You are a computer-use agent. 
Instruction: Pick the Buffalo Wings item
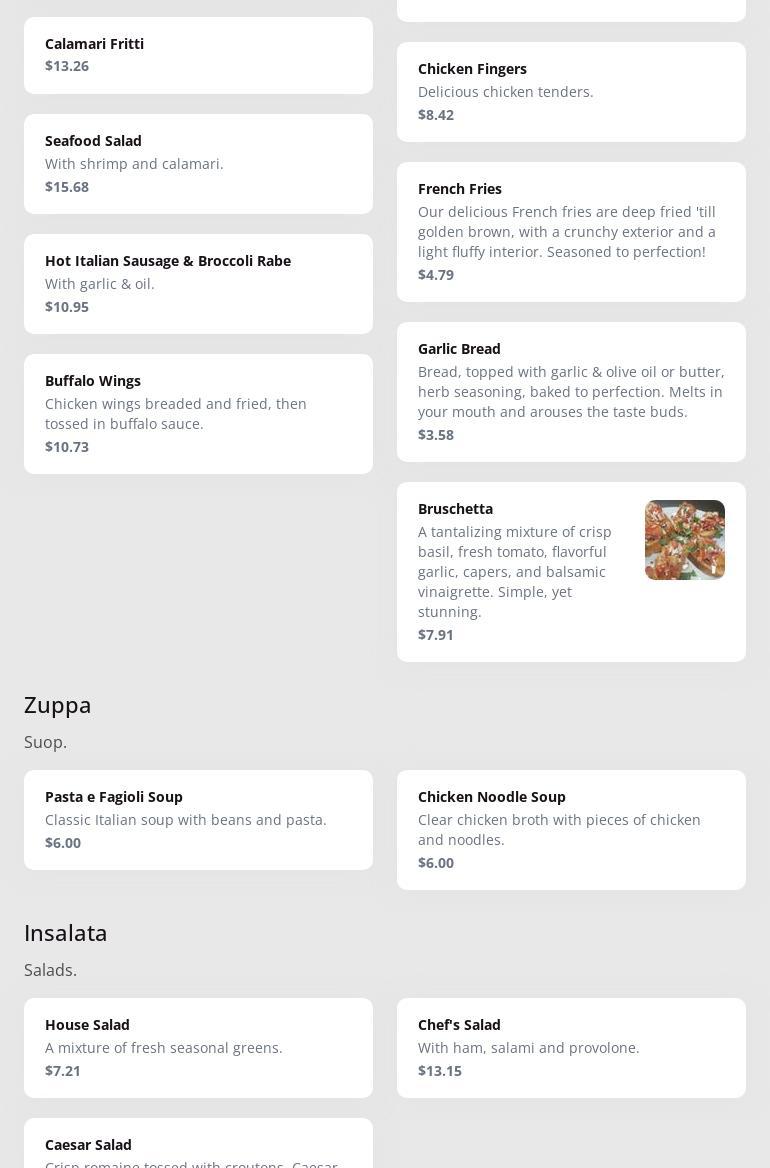pyautogui.click(x=198, y=413)
